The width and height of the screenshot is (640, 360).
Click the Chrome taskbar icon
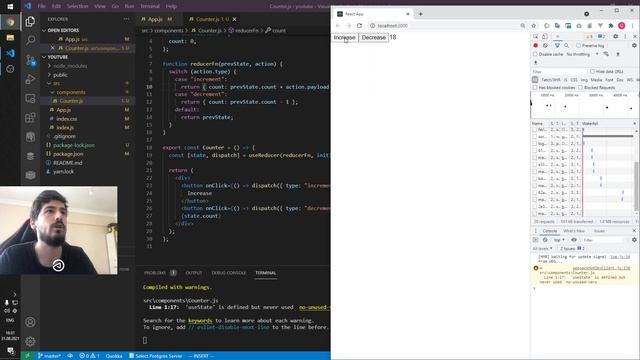click(x=10, y=22)
